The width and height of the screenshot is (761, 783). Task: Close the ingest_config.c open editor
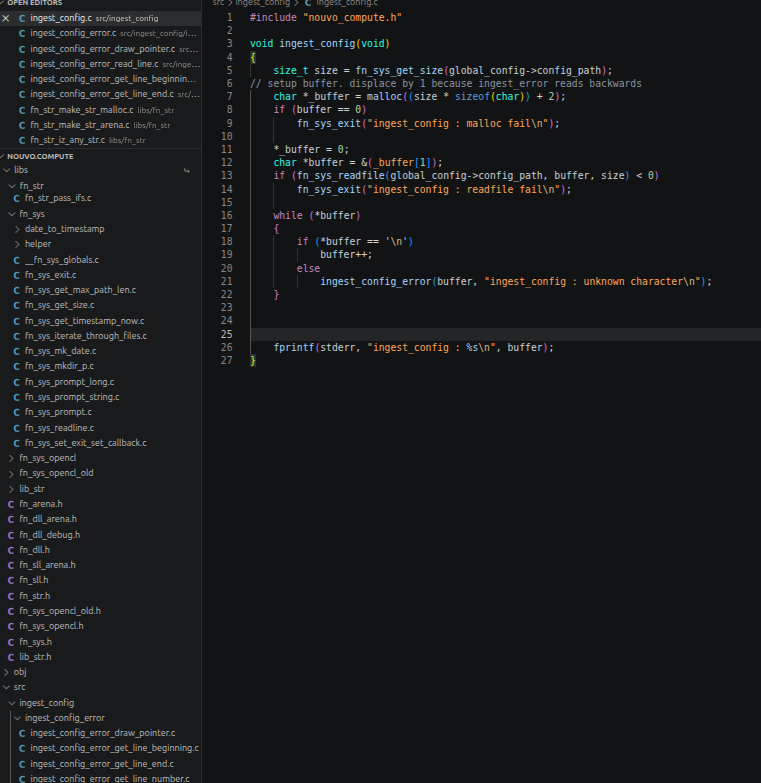point(6,18)
